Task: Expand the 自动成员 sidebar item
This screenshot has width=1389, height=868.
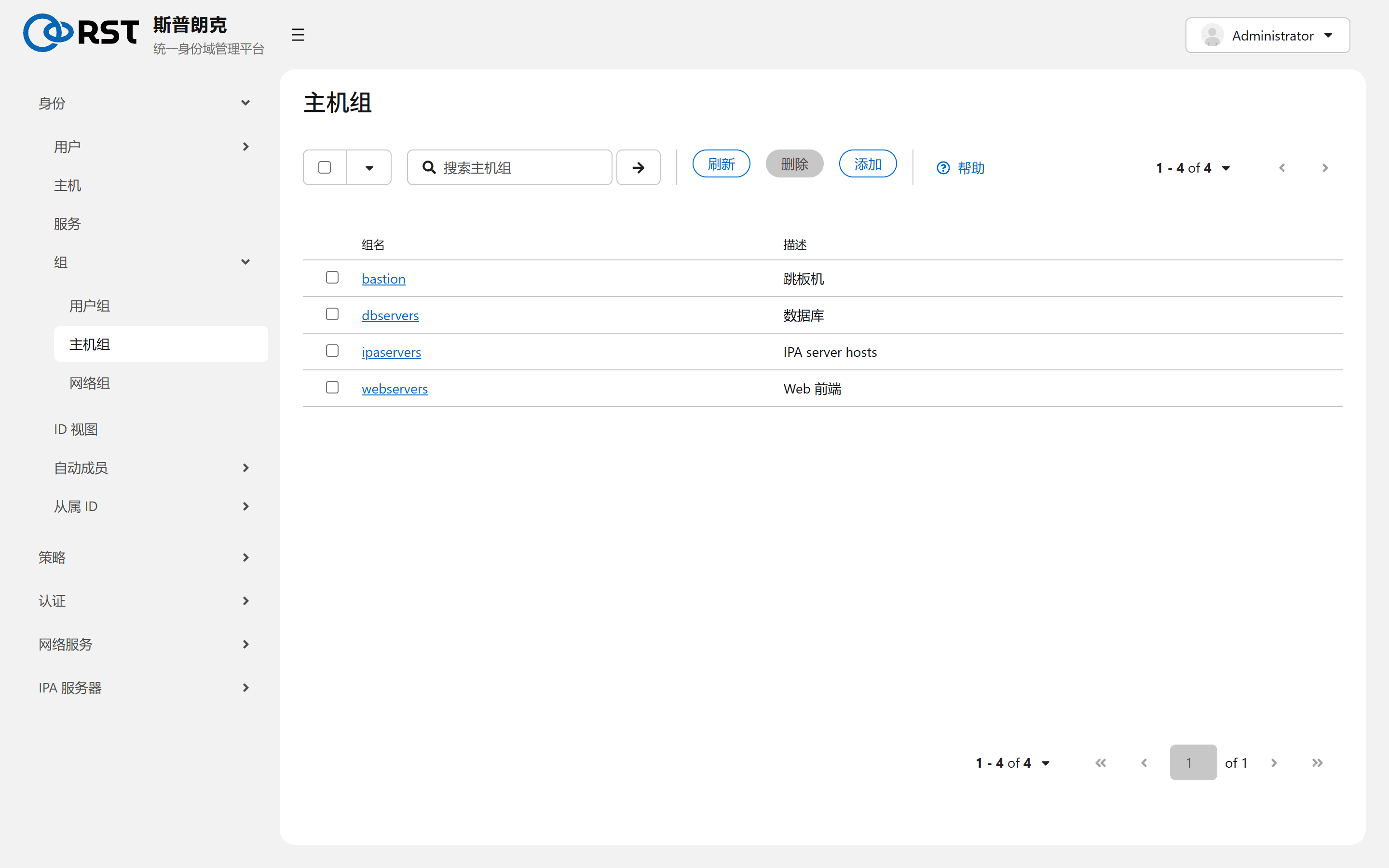Action: coord(153,468)
